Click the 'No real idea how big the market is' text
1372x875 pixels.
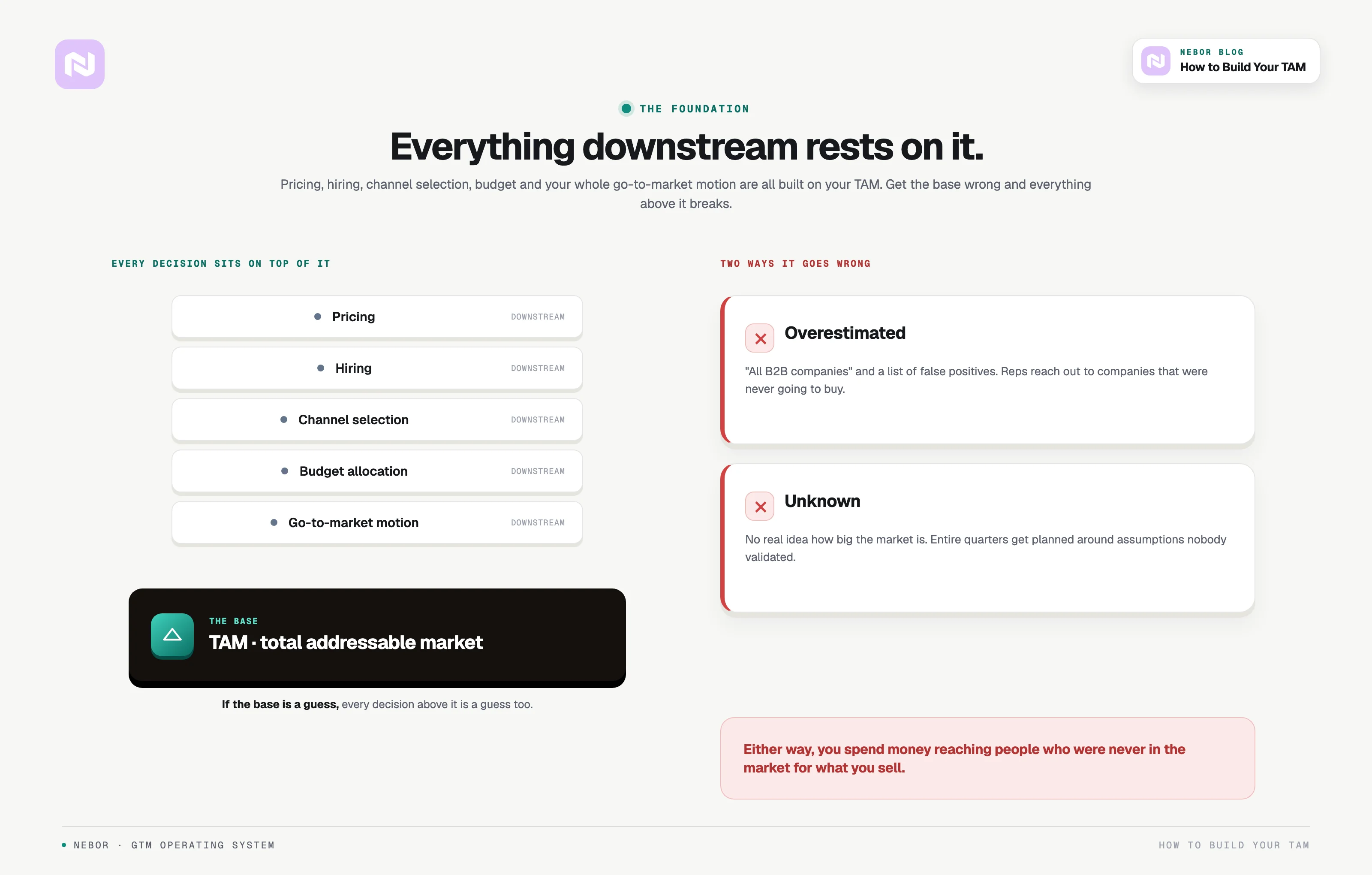[985, 548]
